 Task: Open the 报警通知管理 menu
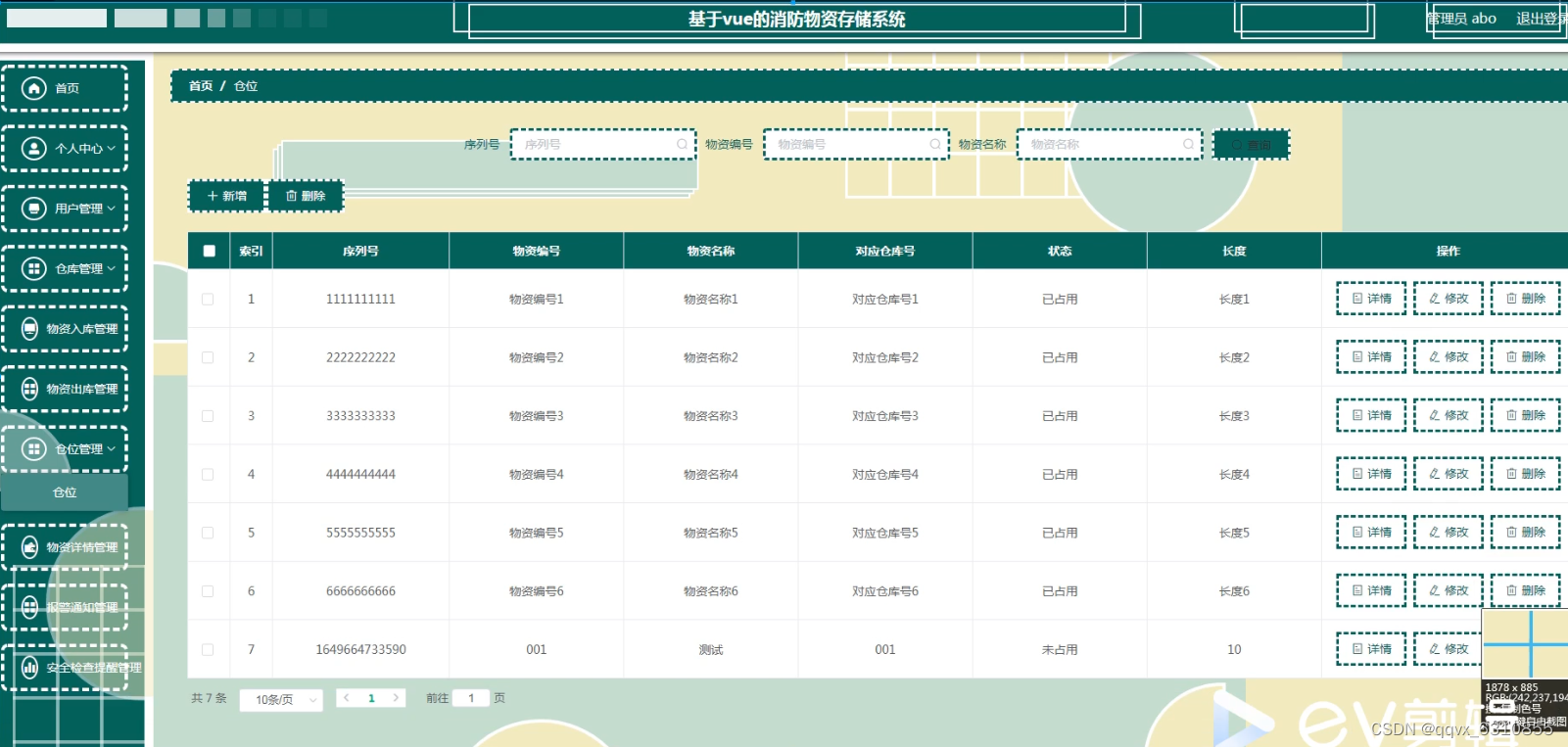coord(65,607)
